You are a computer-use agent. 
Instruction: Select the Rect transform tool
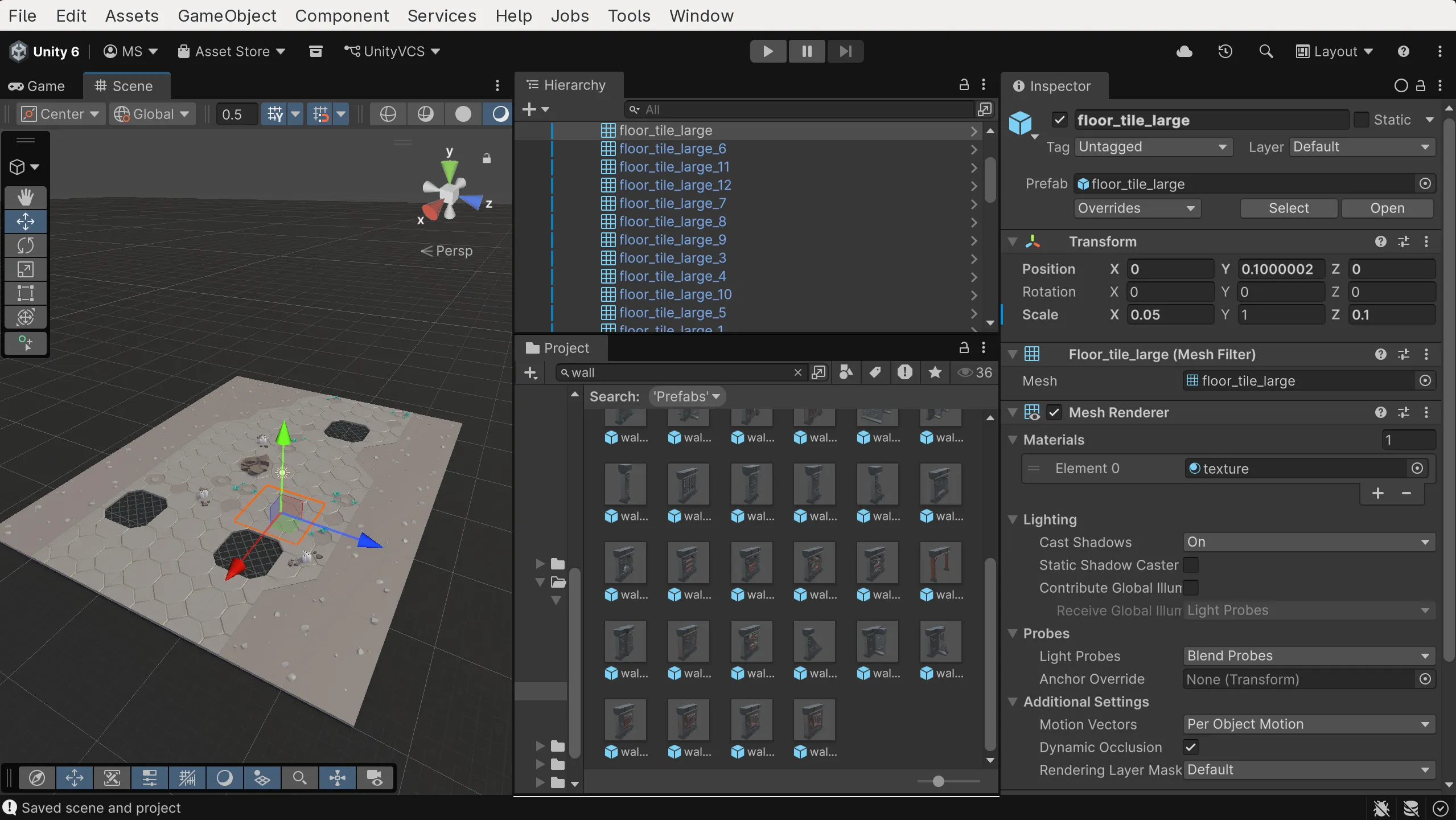tap(25, 293)
